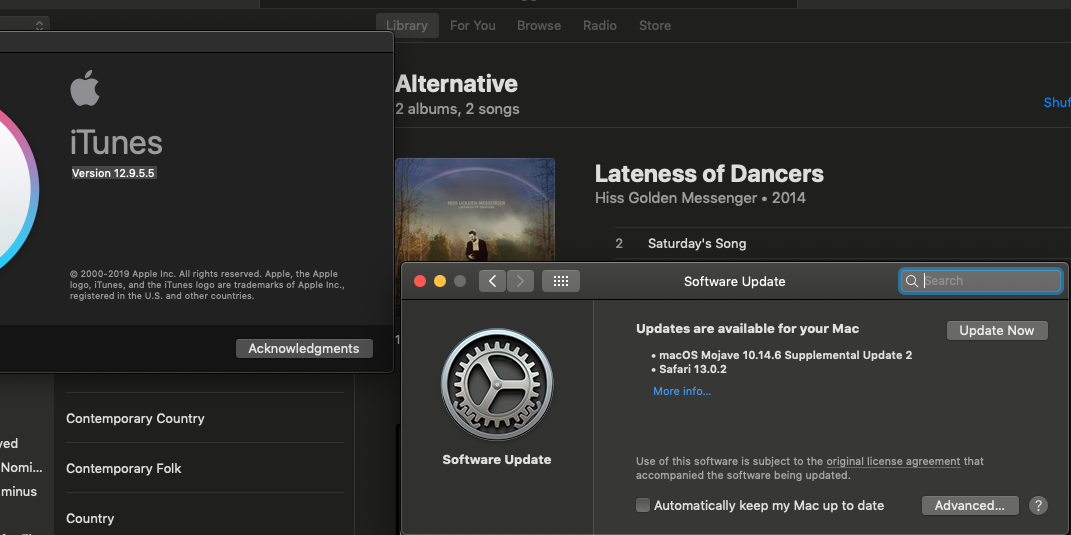Open the Browse tab
This screenshot has width=1071, height=535.
pos(539,25)
